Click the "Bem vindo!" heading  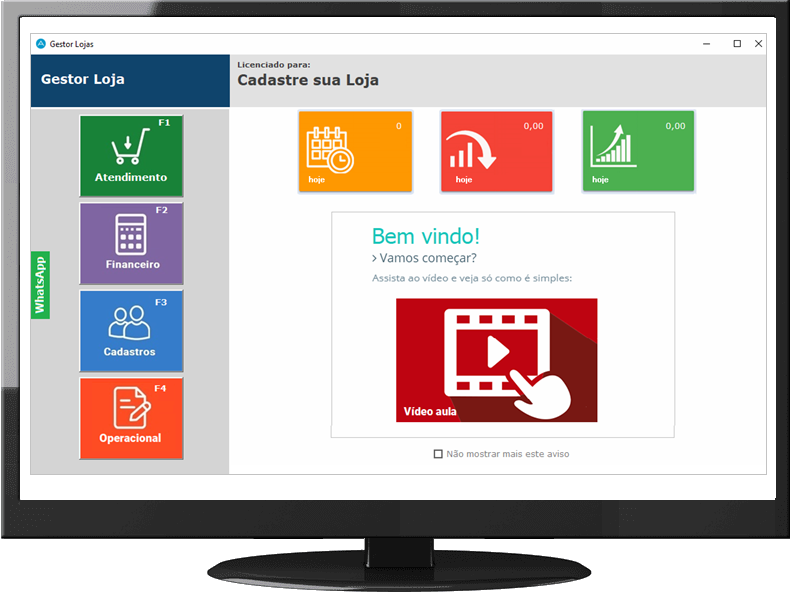coord(425,237)
